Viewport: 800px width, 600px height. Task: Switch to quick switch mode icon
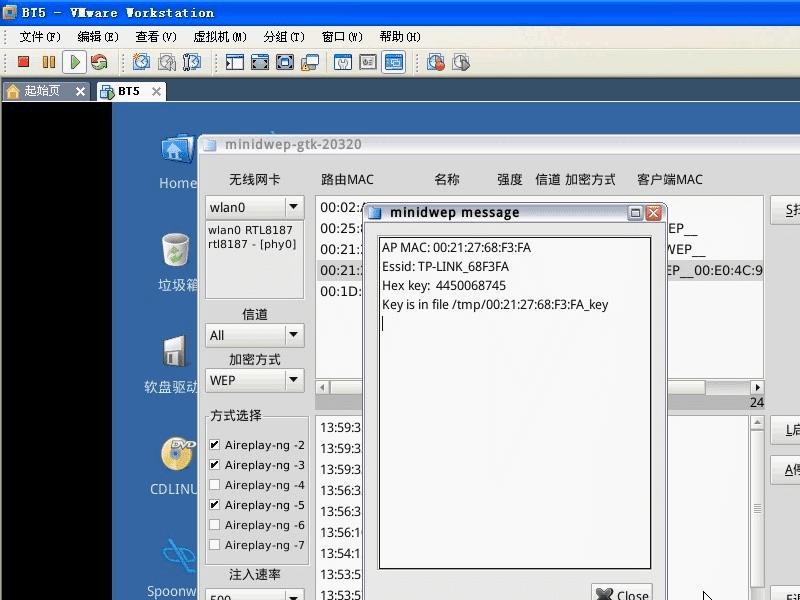point(260,62)
